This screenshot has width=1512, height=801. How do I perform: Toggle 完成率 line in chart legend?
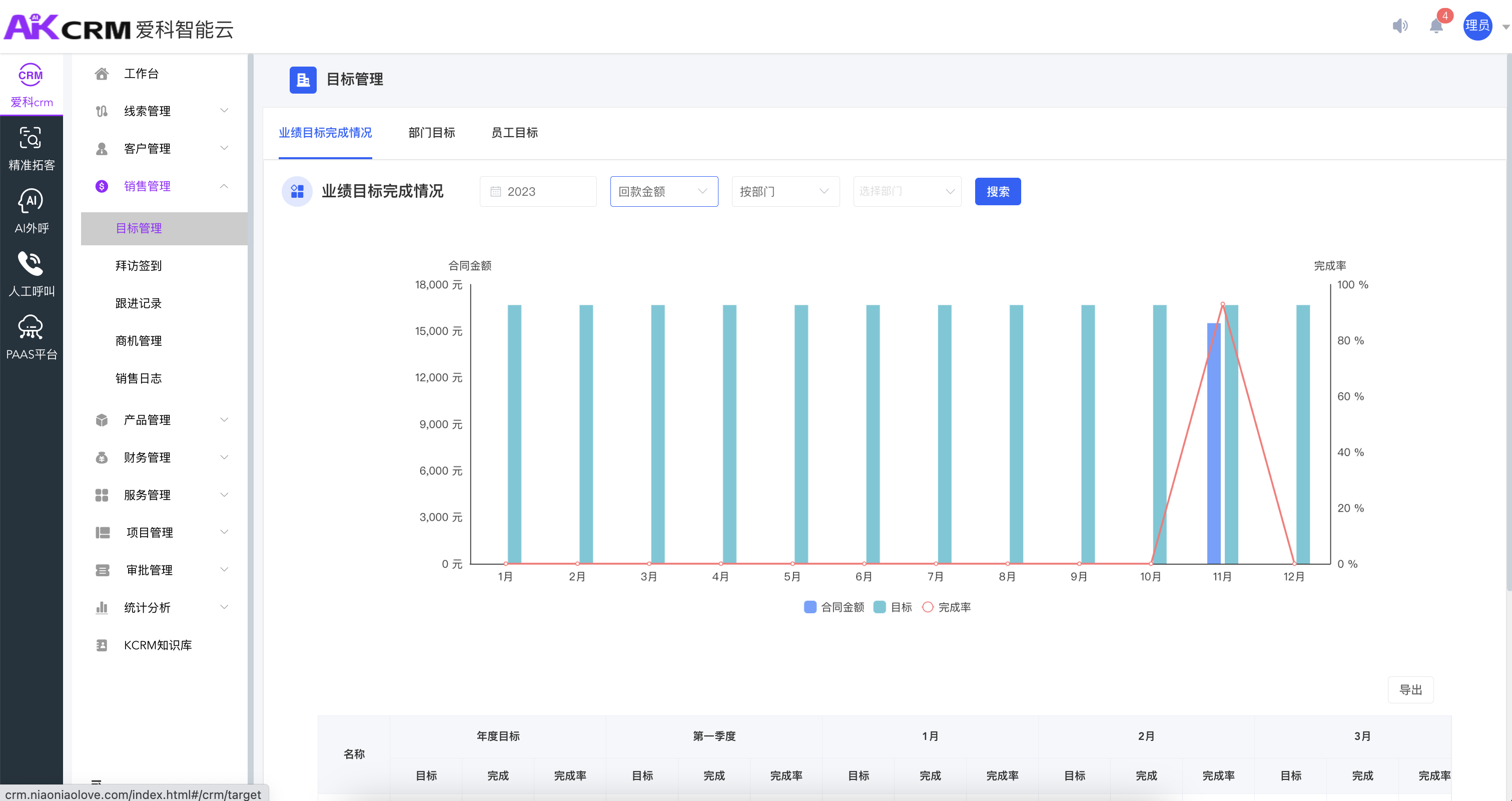[x=946, y=607]
